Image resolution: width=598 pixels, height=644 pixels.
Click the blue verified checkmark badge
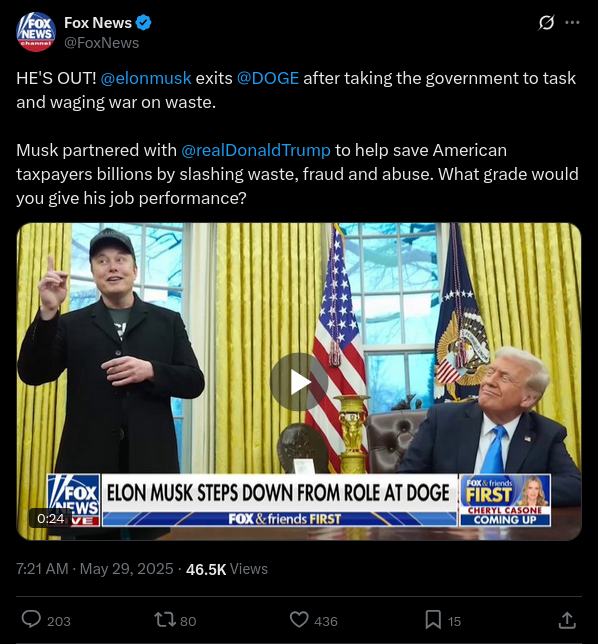point(144,23)
